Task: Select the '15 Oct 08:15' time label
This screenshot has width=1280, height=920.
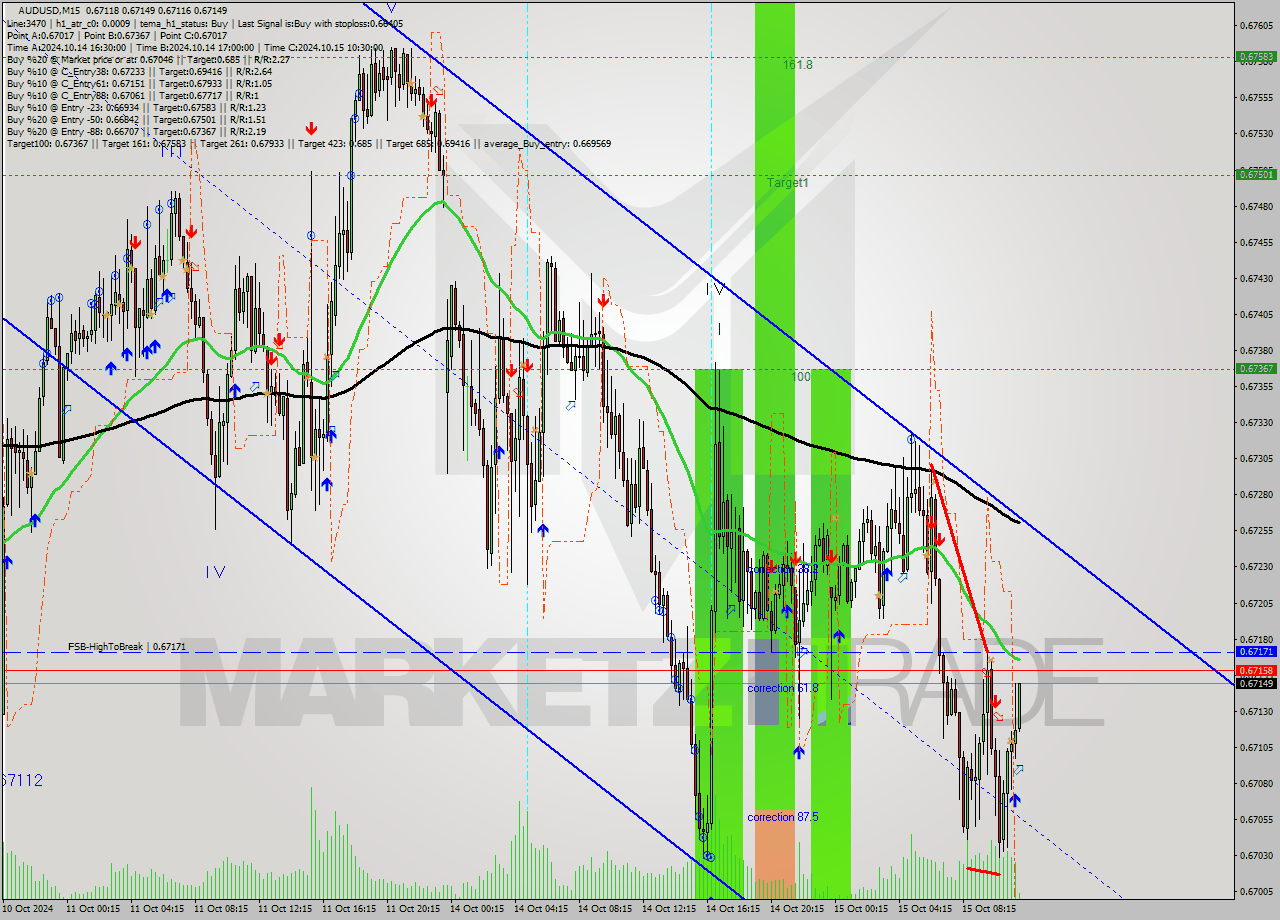Action: [989, 909]
